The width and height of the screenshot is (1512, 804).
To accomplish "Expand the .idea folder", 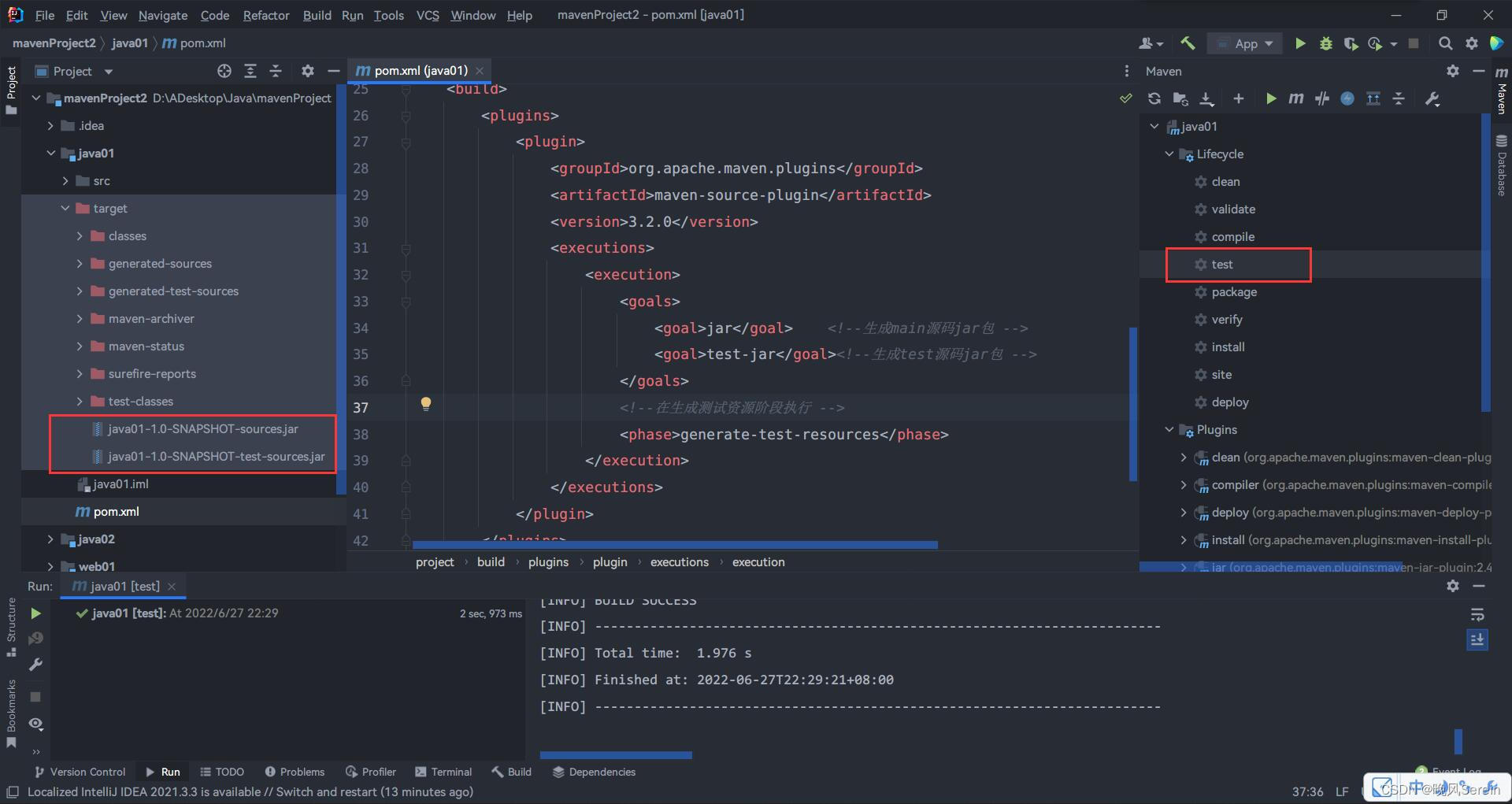I will tap(50, 126).
